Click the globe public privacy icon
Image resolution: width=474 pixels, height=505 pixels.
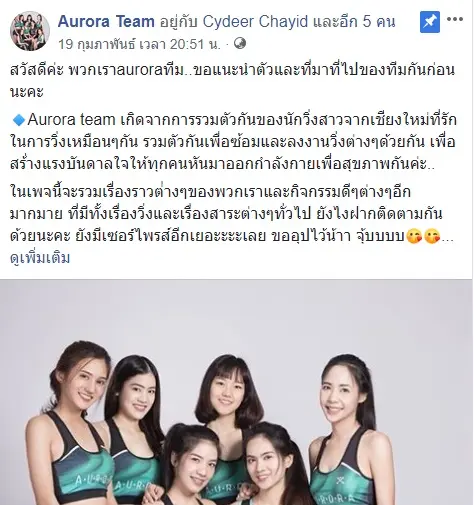[240, 43]
